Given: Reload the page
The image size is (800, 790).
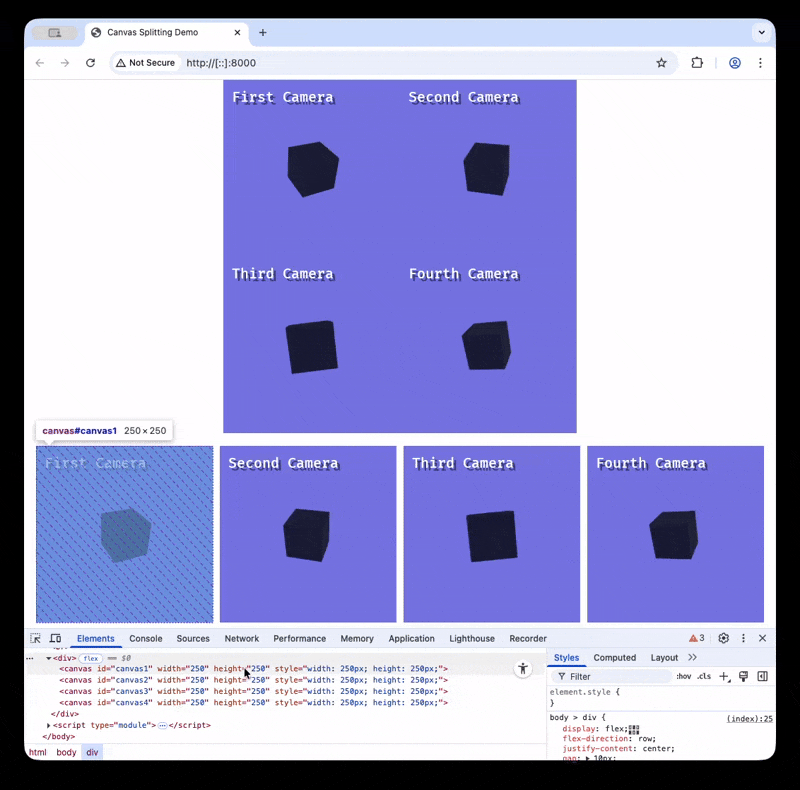Looking at the screenshot, I should coord(90,63).
